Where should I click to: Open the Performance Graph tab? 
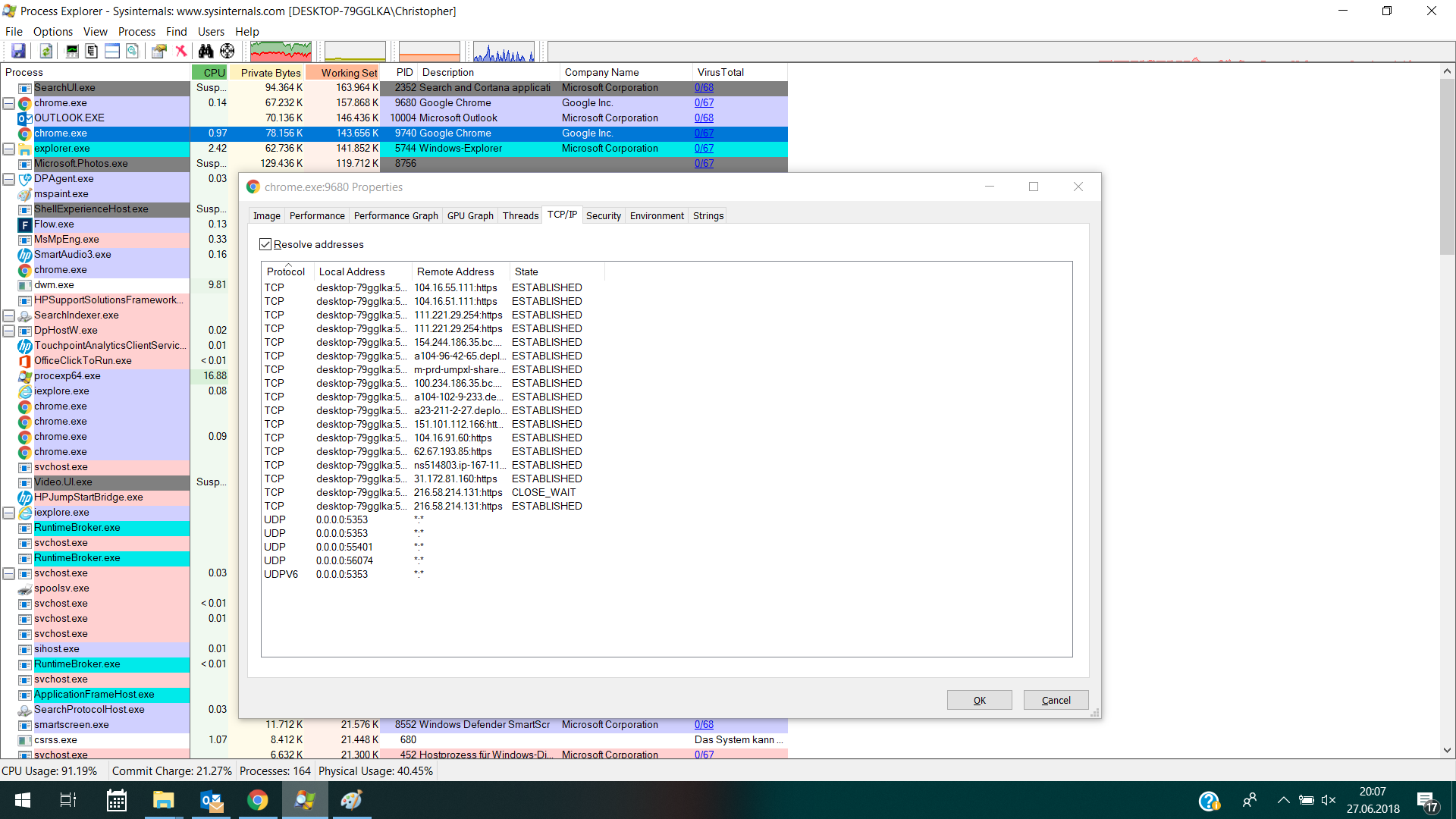(396, 216)
